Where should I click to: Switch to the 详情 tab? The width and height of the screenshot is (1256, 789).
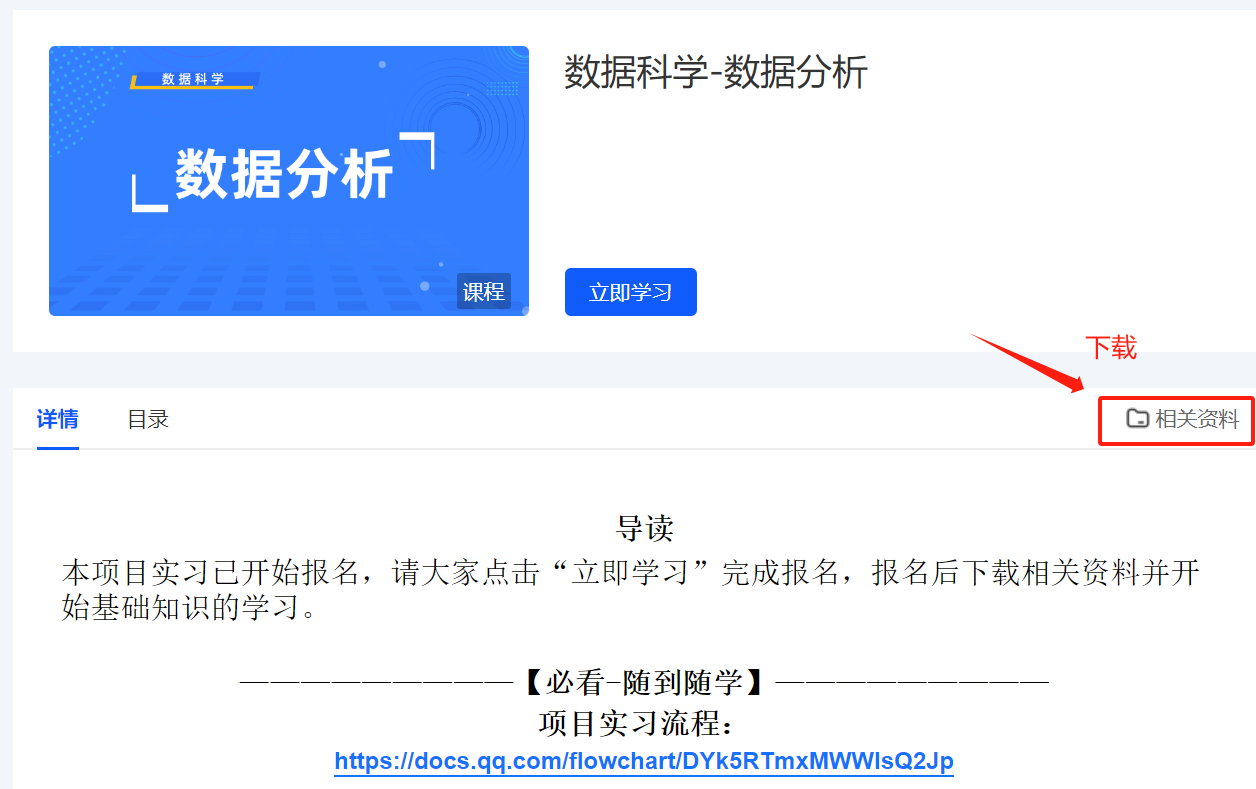[x=58, y=419]
